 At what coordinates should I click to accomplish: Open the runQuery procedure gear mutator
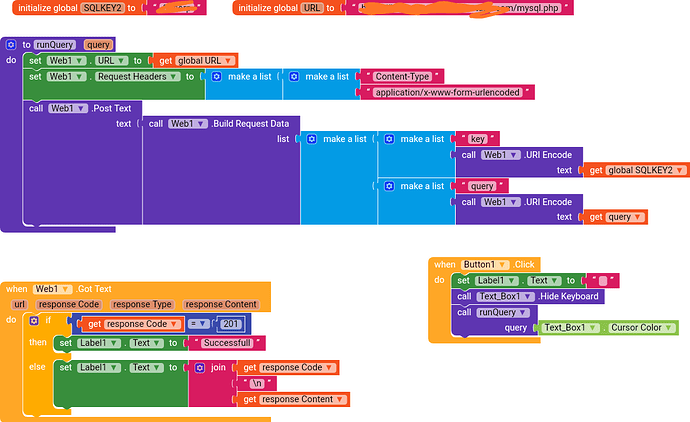[10, 45]
